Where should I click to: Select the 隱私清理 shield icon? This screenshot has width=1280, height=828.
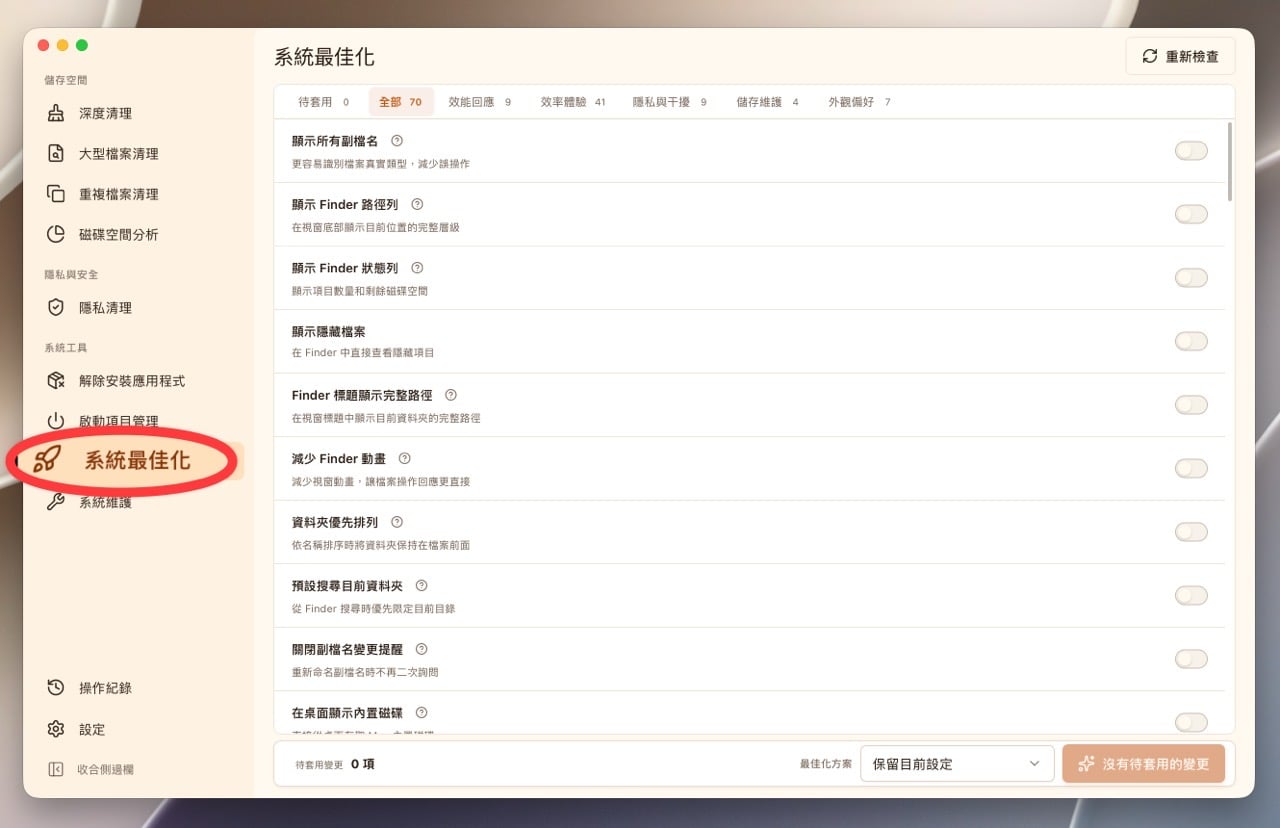(x=57, y=307)
